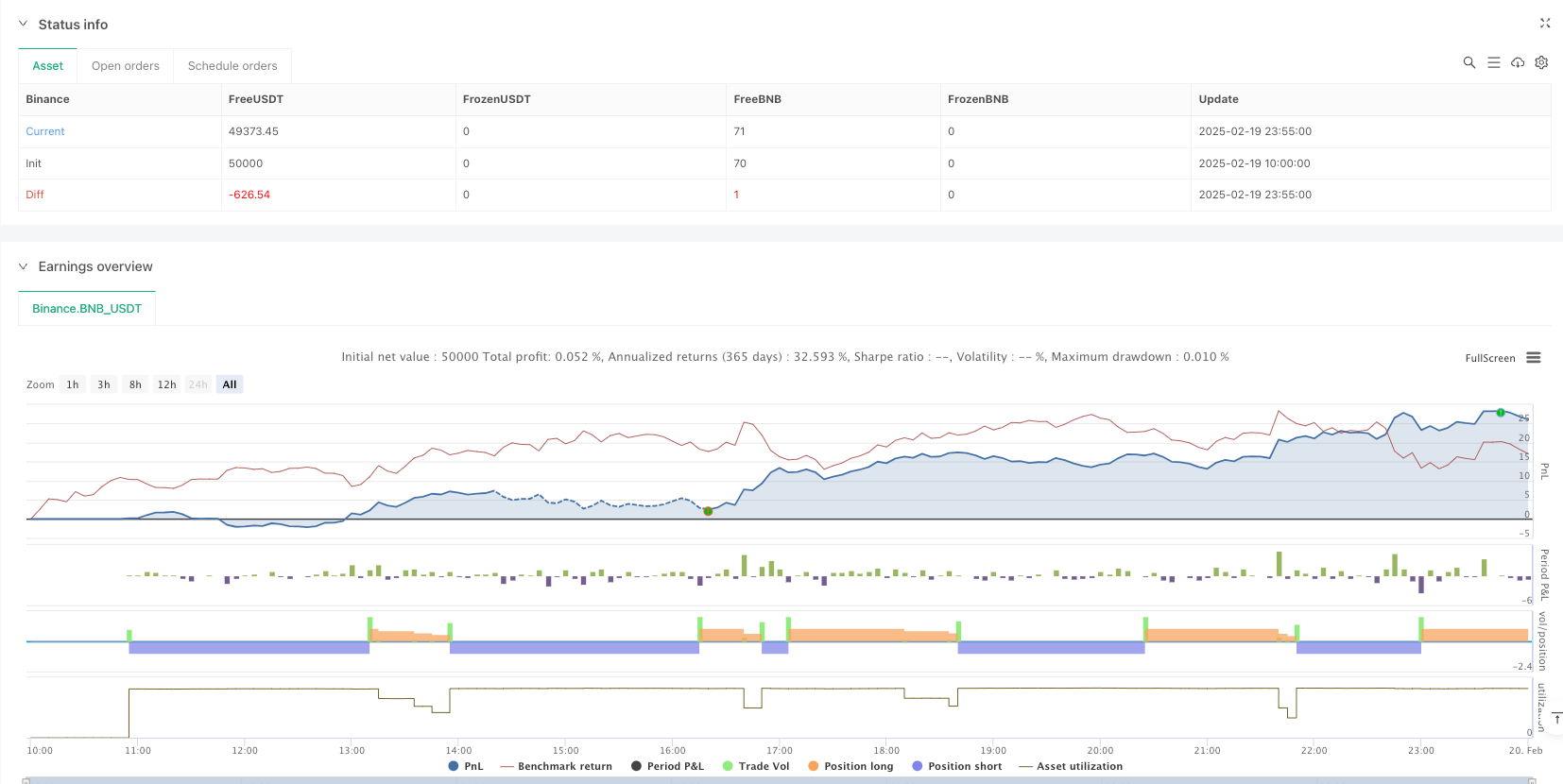Toggle Position long in the legend
This screenshot has width=1563, height=784.
[x=850, y=766]
